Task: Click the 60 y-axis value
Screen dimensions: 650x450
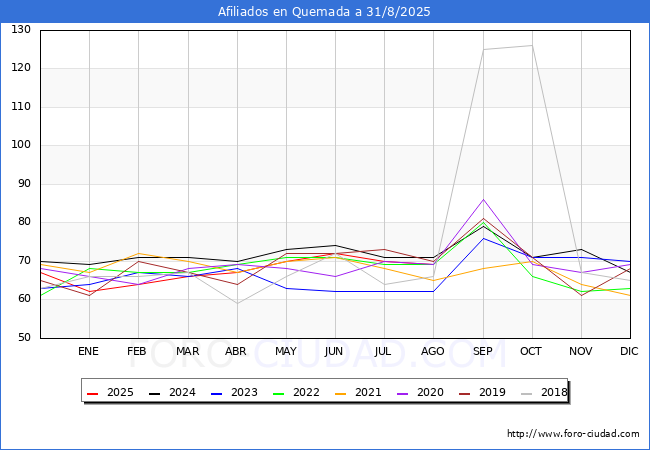Action: pyautogui.click(x=24, y=299)
